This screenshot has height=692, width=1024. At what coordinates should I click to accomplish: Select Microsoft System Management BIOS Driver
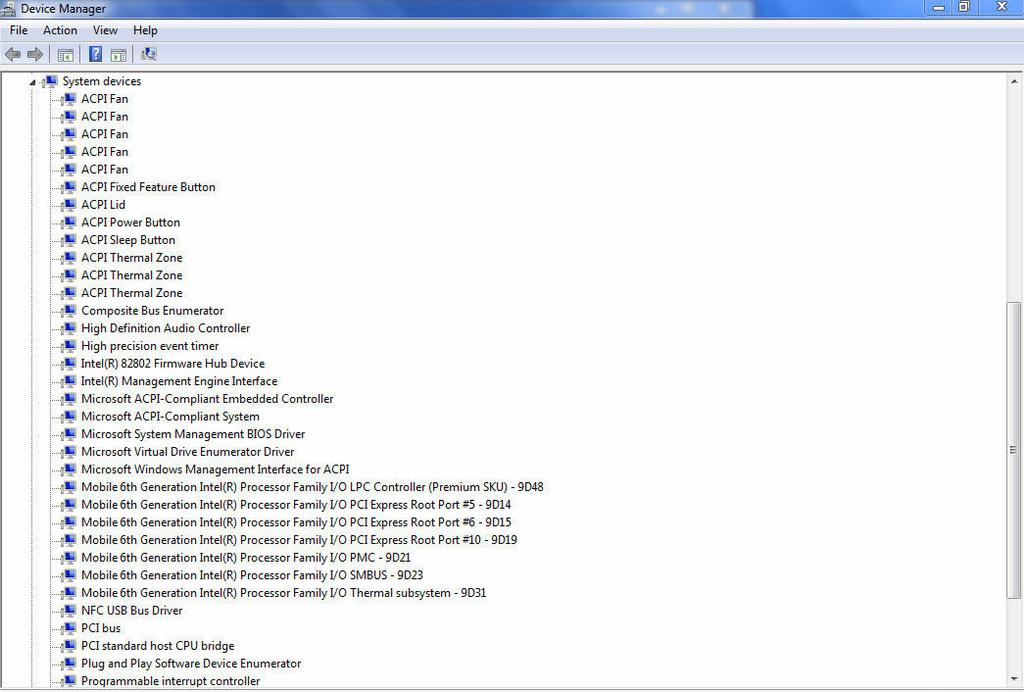pyautogui.click(x=193, y=434)
